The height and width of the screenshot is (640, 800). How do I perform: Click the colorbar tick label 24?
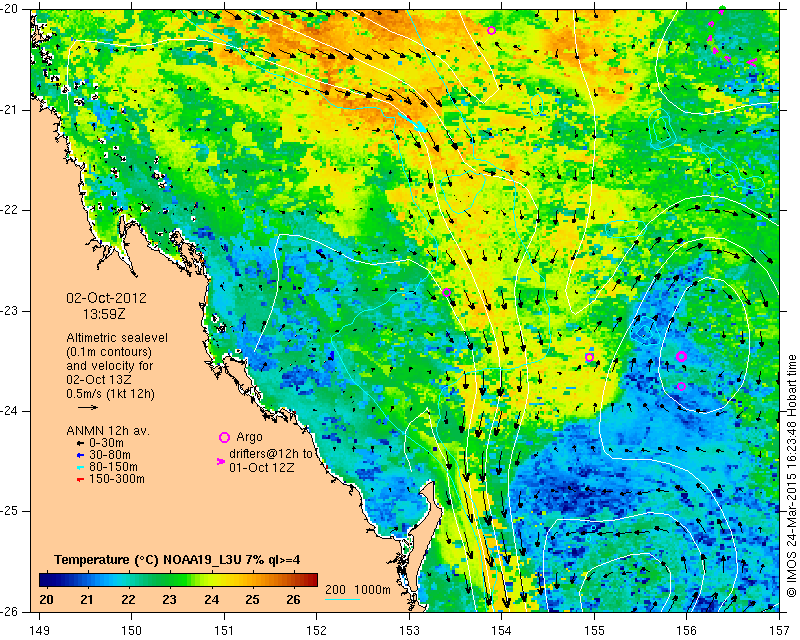pos(211,599)
